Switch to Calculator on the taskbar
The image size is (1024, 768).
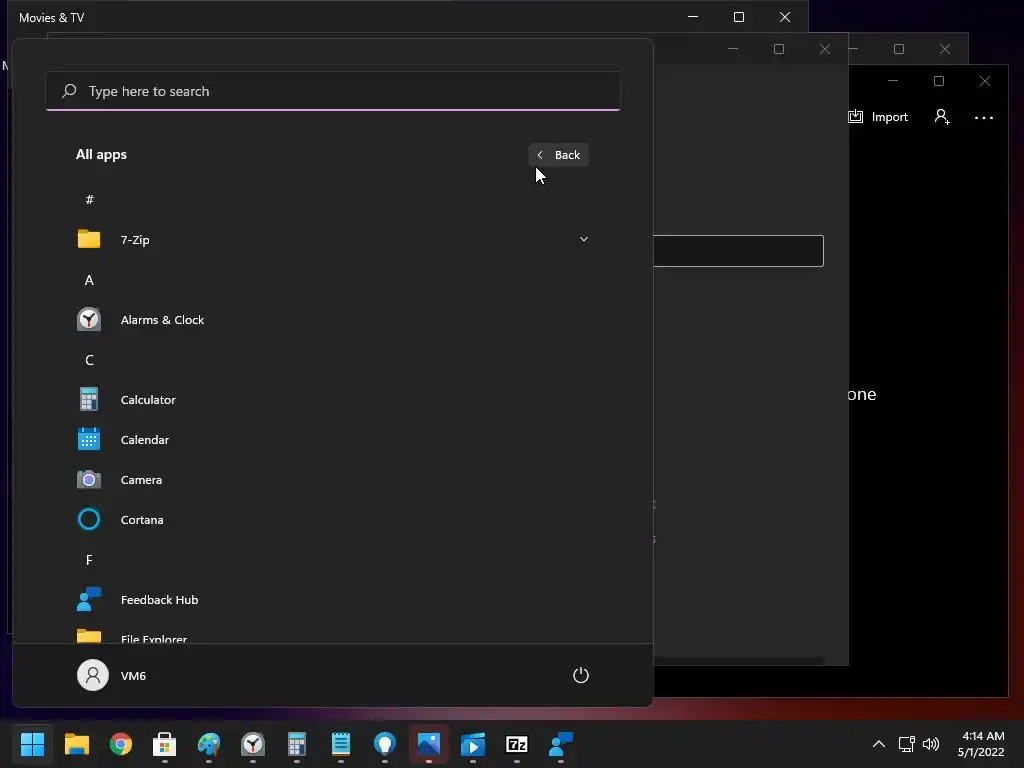[x=296, y=744]
